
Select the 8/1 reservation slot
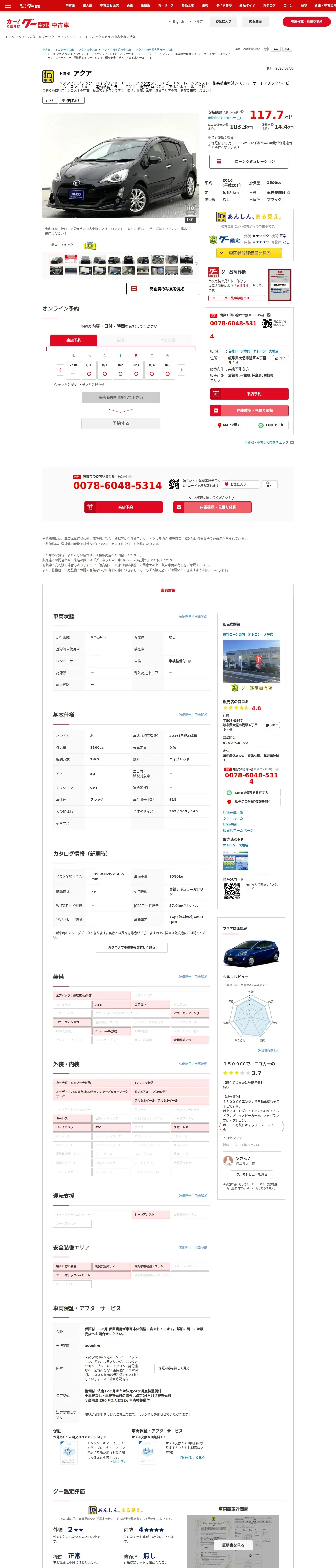105,370
